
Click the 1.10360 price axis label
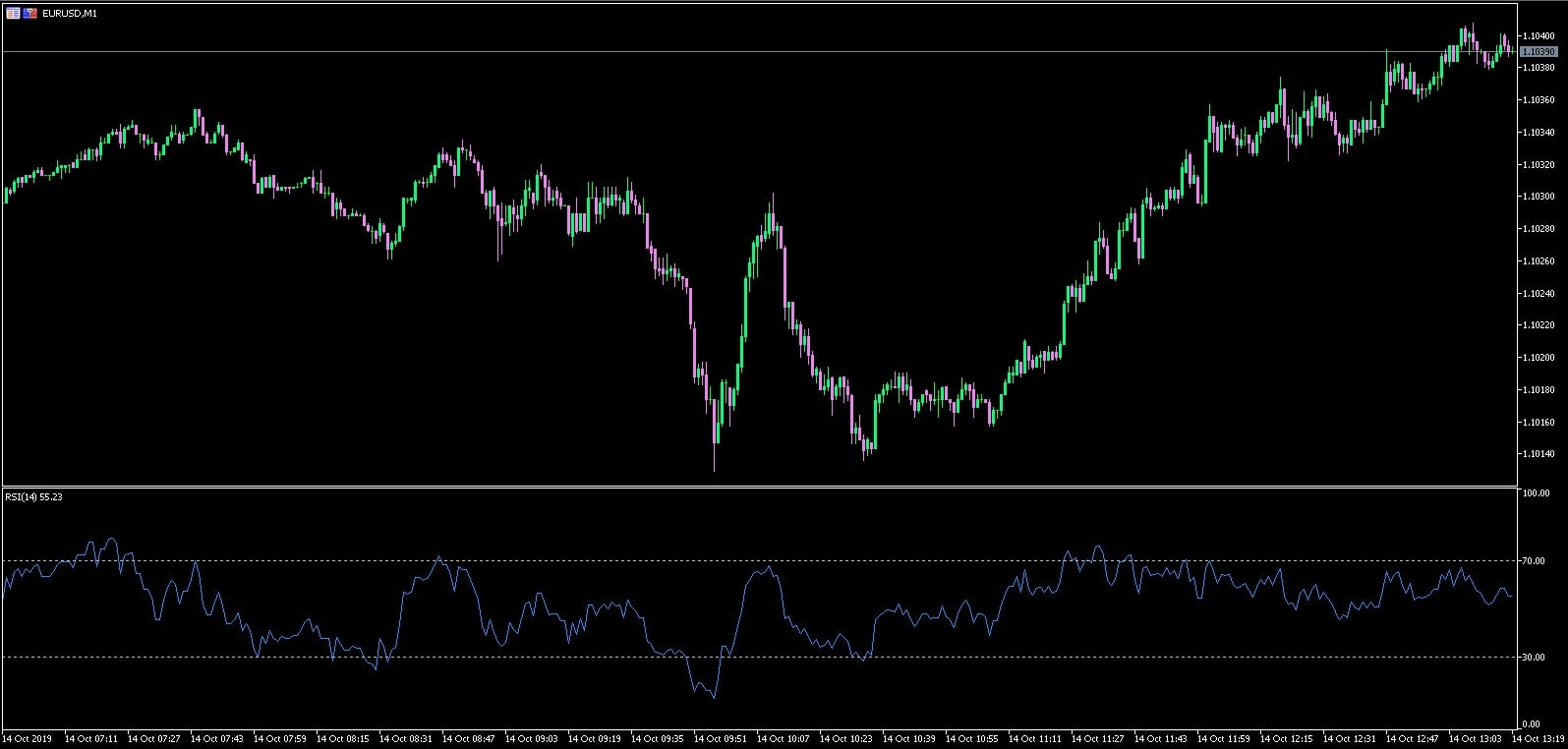coord(1539,100)
